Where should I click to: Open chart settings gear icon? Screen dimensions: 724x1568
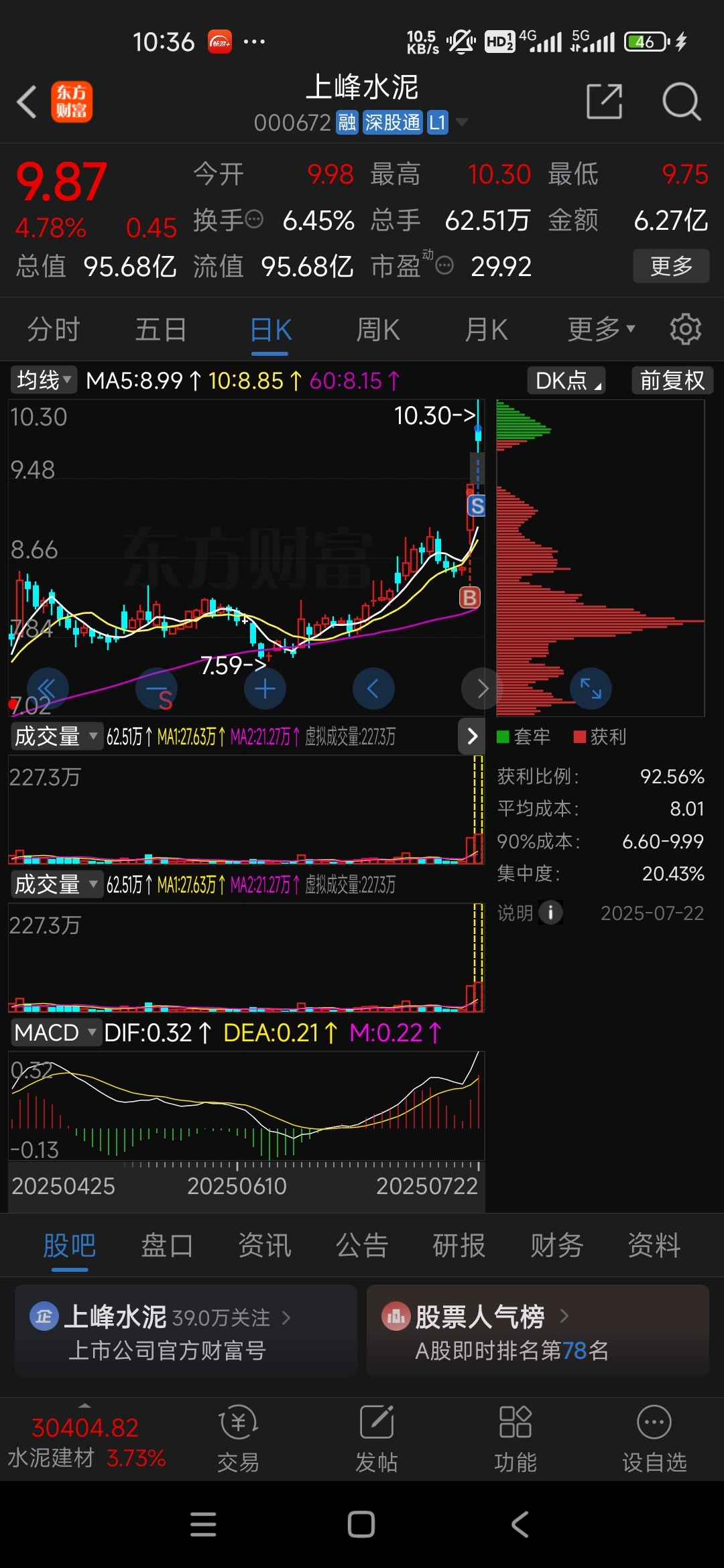pyautogui.click(x=685, y=329)
